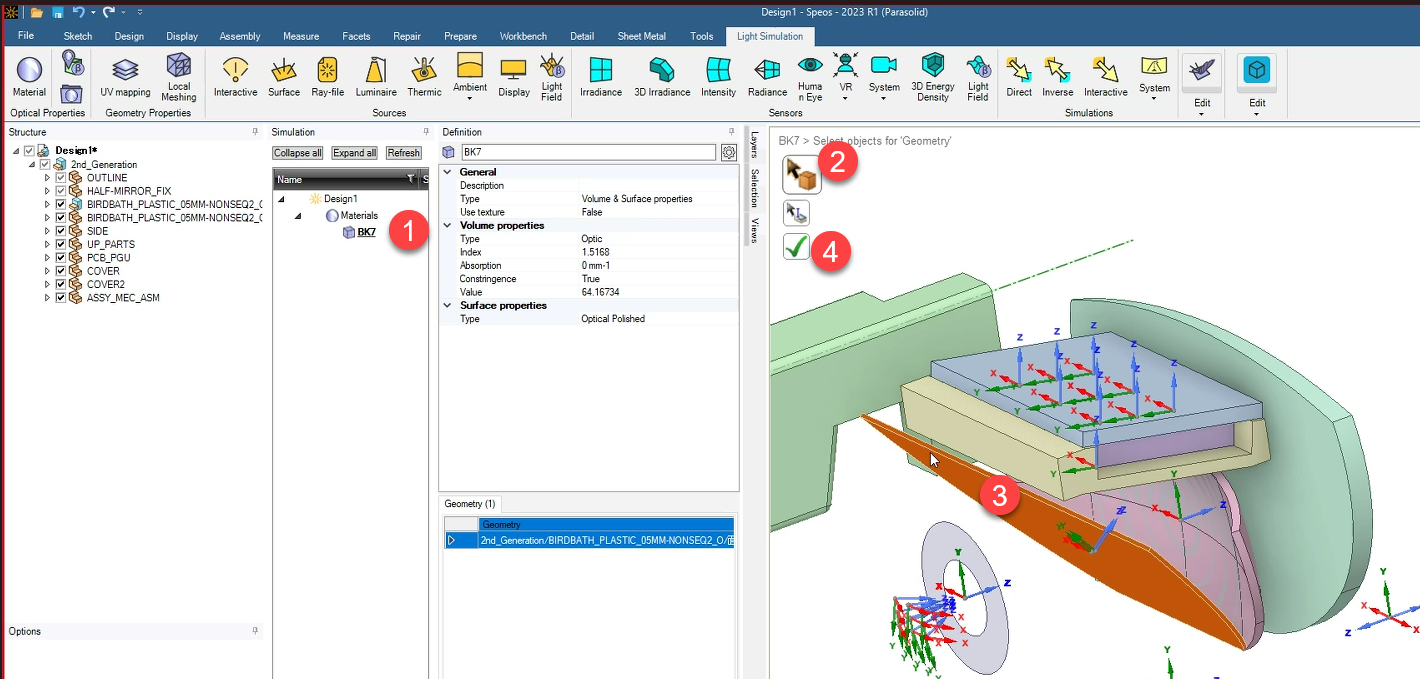Viewport: 1420px width, 679px height.
Task: Create a Radiance sensor
Action: (x=767, y=77)
